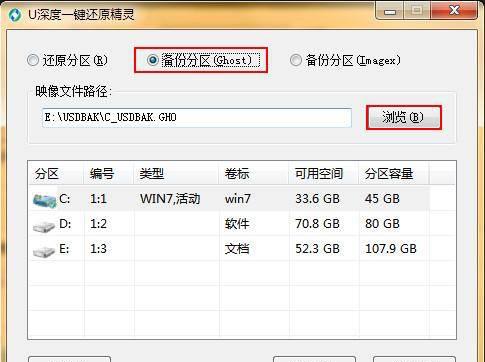Click the 卷标 column header

(x=254, y=173)
